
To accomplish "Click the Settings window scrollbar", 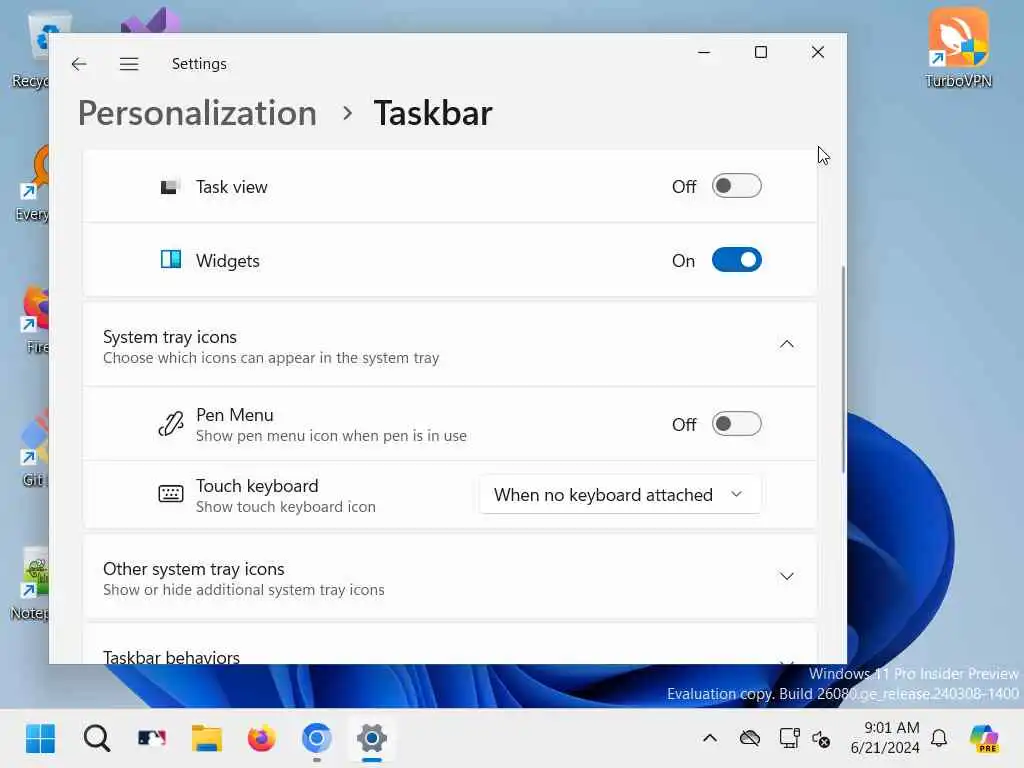I will point(843,369).
